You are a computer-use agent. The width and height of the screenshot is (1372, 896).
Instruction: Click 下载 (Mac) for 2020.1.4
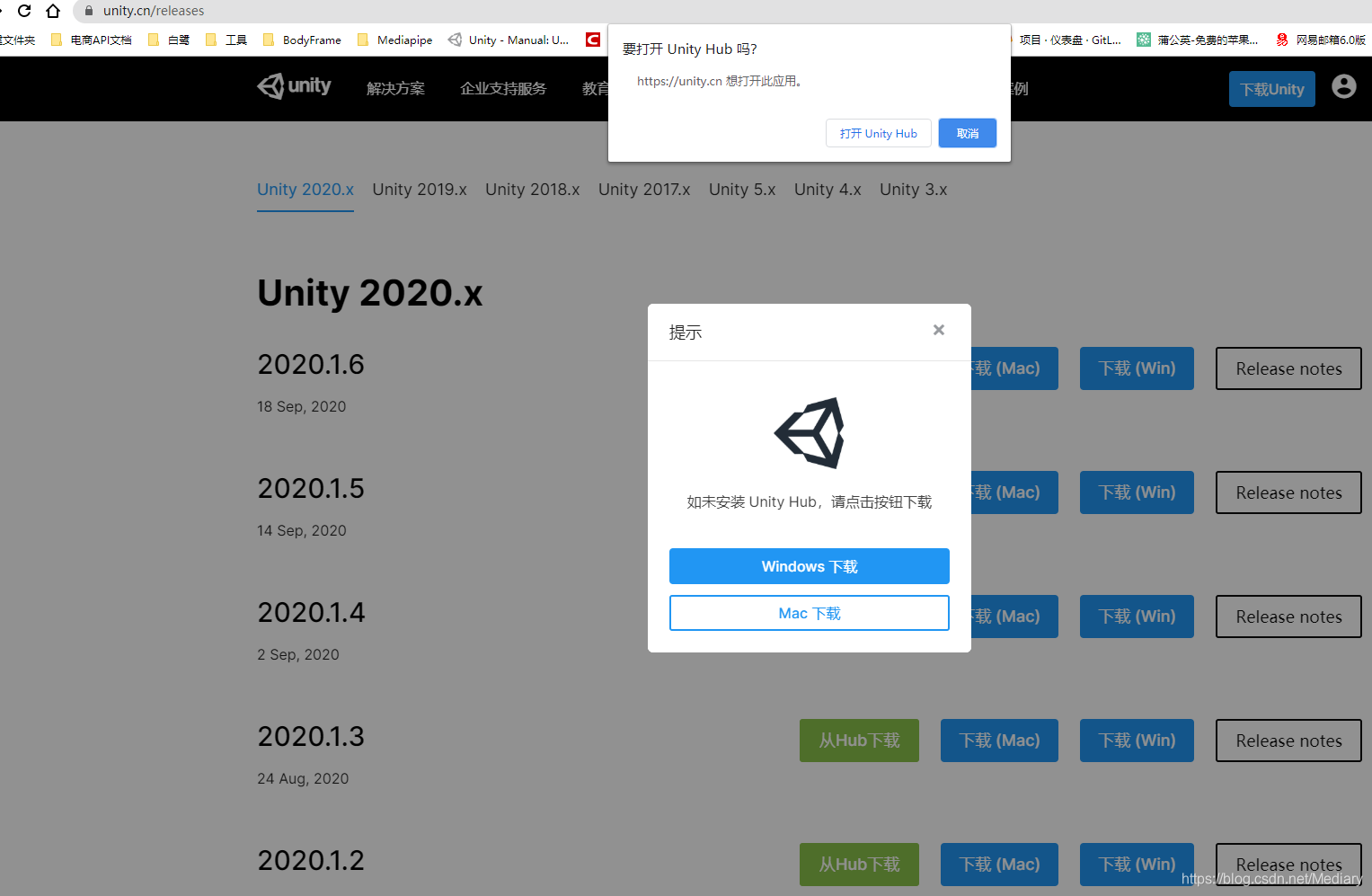click(x=1014, y=617)
